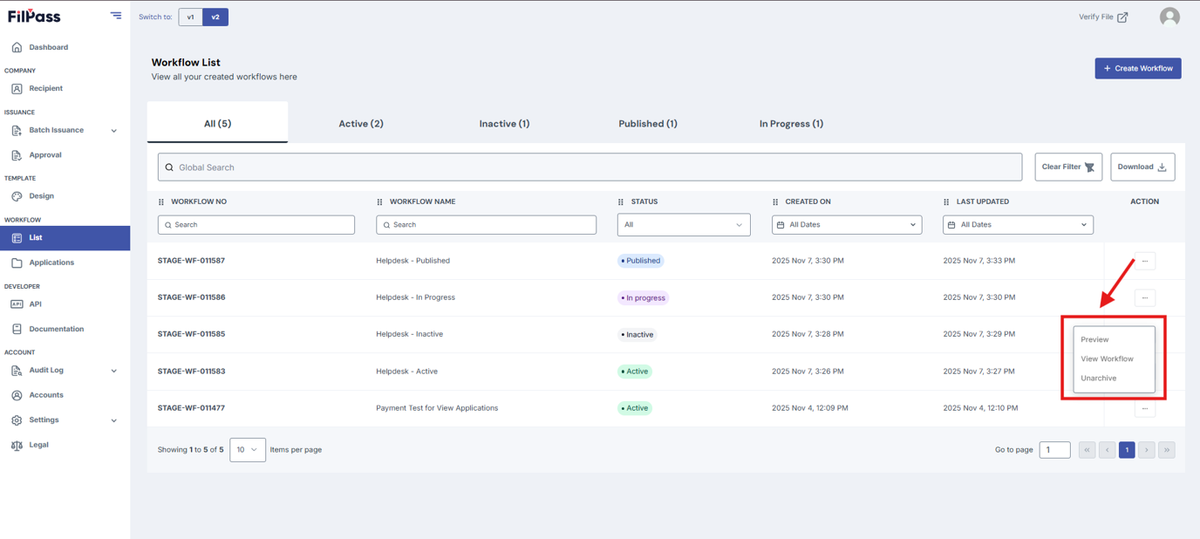Select page 1 in pagination
1200x539 pixels.
[x=1127, y=450]
